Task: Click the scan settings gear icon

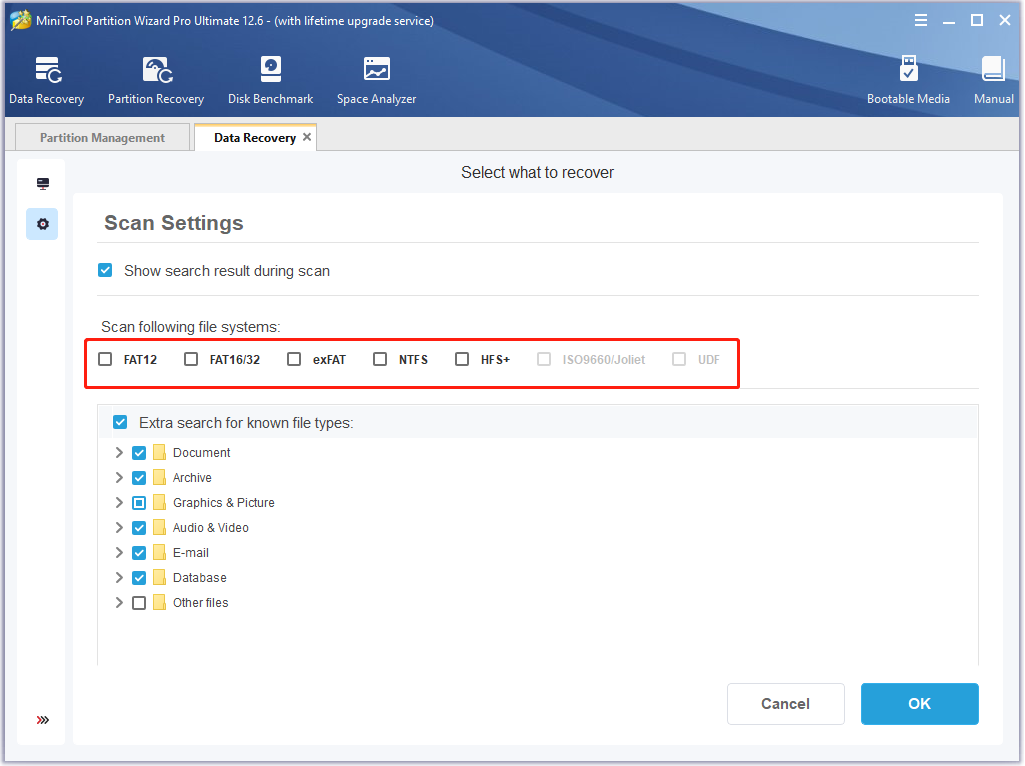Action: [x=42, y=224]
